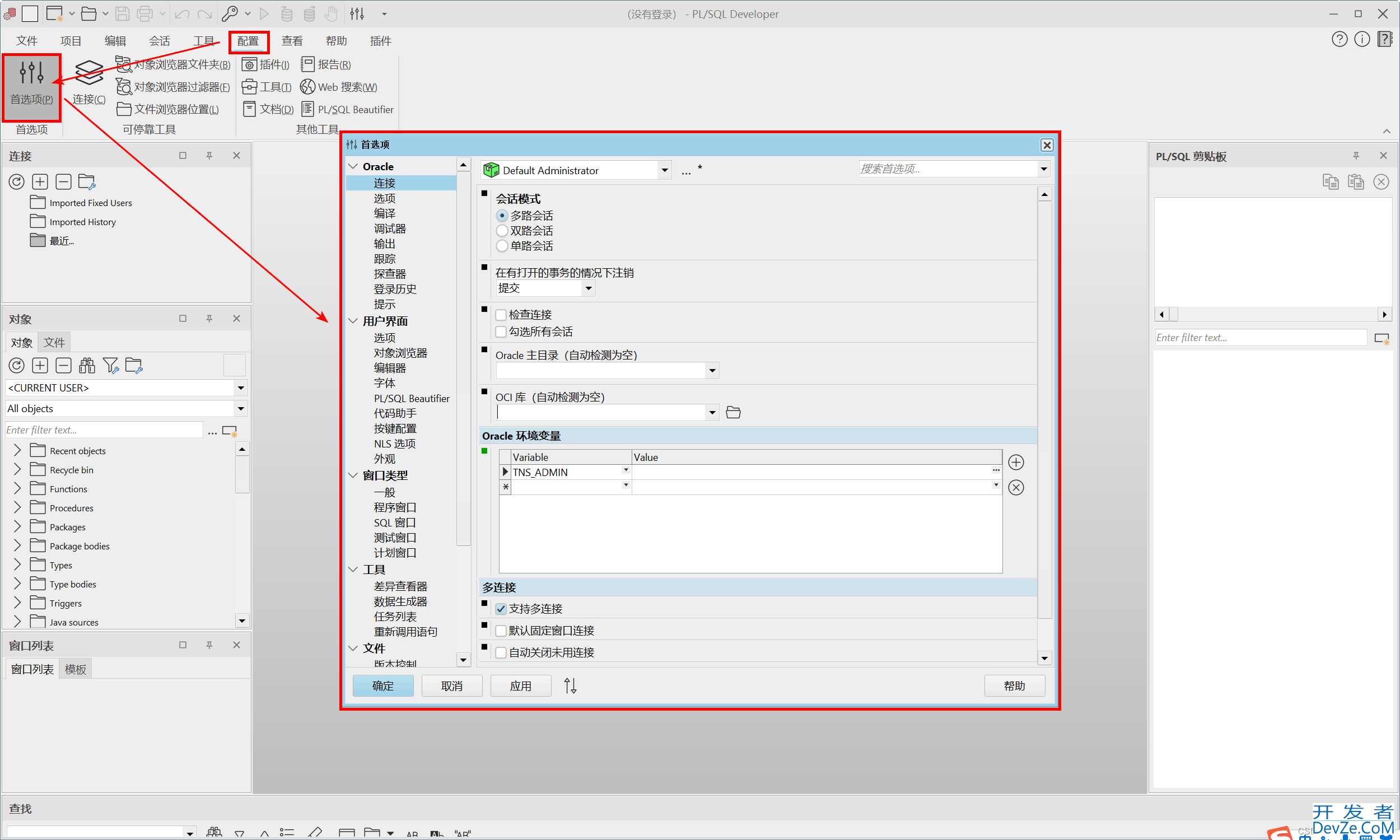Click the preferences tree scrollbar down arrow
Screen dimensions: 1400x840
[x=464, y=660]
